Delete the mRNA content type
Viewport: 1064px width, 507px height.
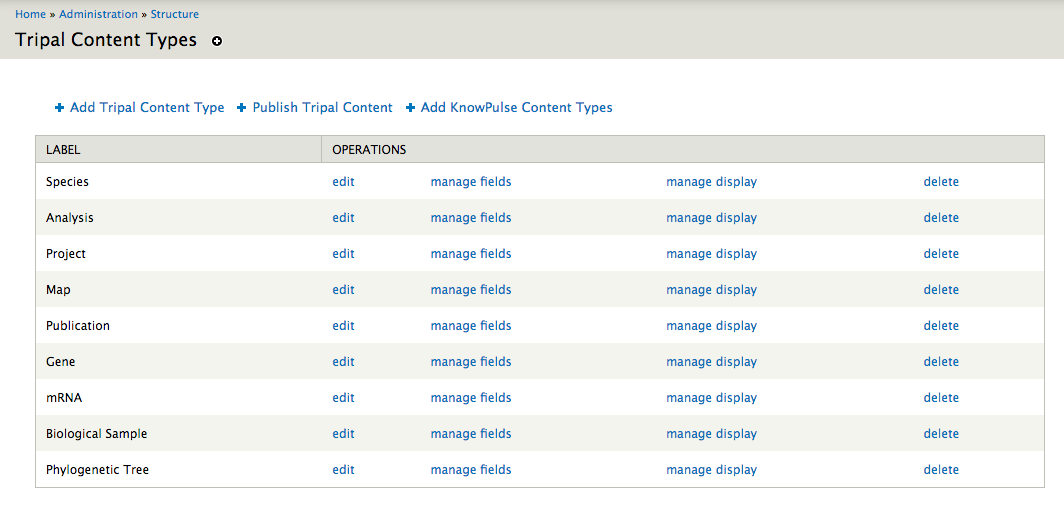click(941, 398)
